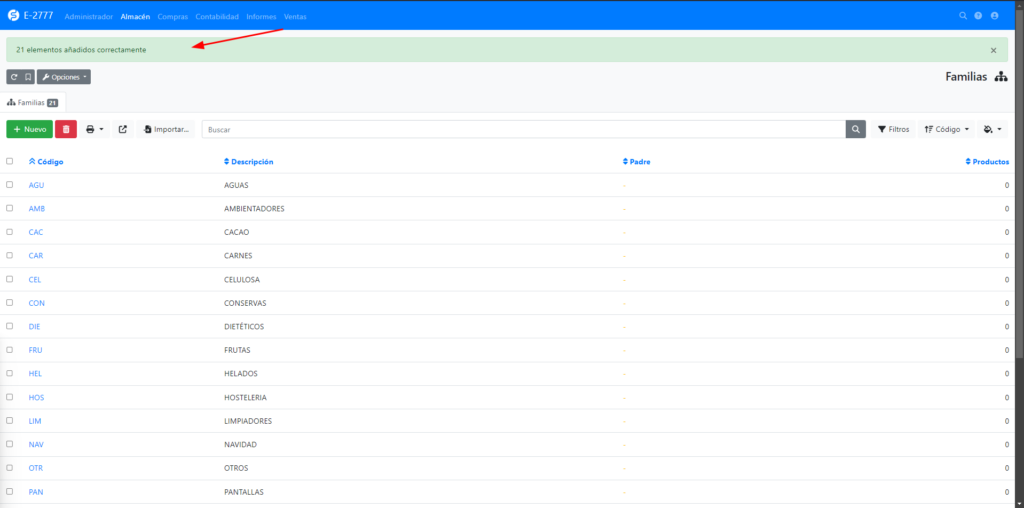
Task: Open the CAC family code link
Action: click(36, 232)
